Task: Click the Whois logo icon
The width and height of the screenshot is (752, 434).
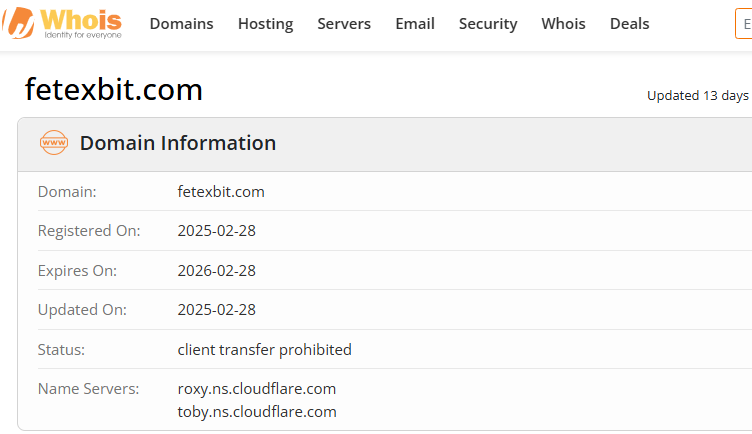Action: (18, 23)
